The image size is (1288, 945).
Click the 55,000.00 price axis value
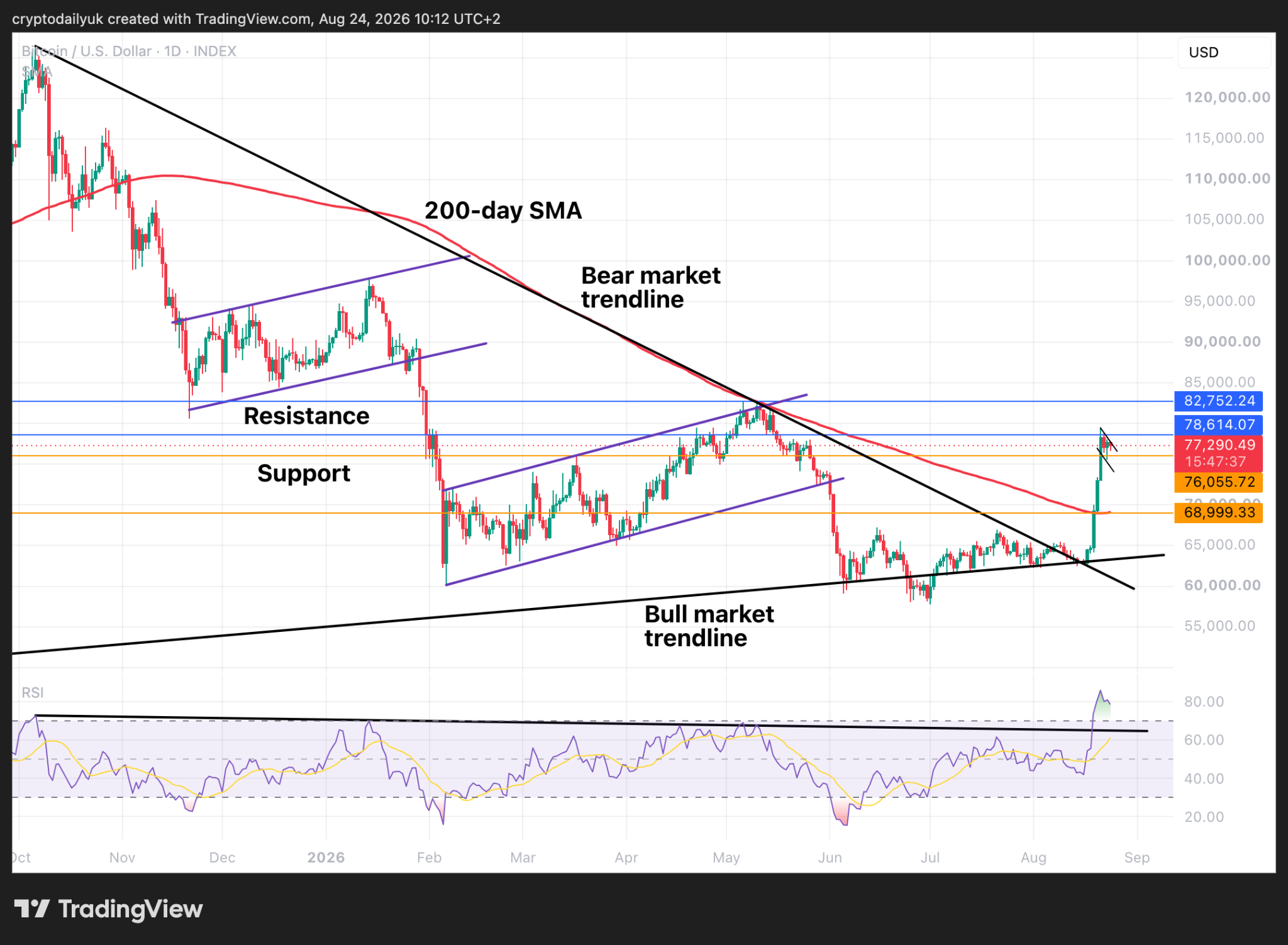(x=1219, y=626)
